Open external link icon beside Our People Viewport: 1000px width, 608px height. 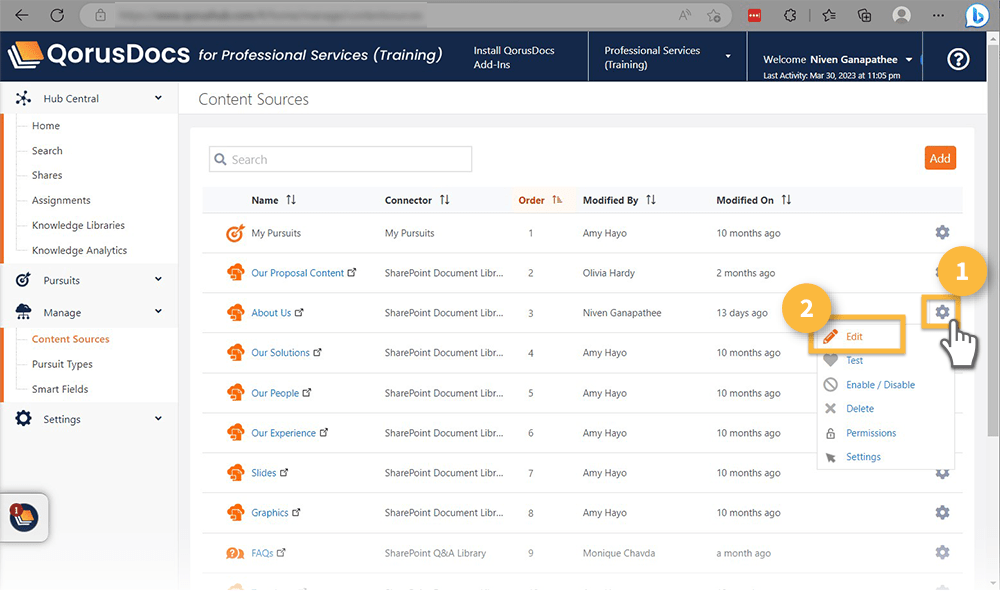(x=307, y=392)
